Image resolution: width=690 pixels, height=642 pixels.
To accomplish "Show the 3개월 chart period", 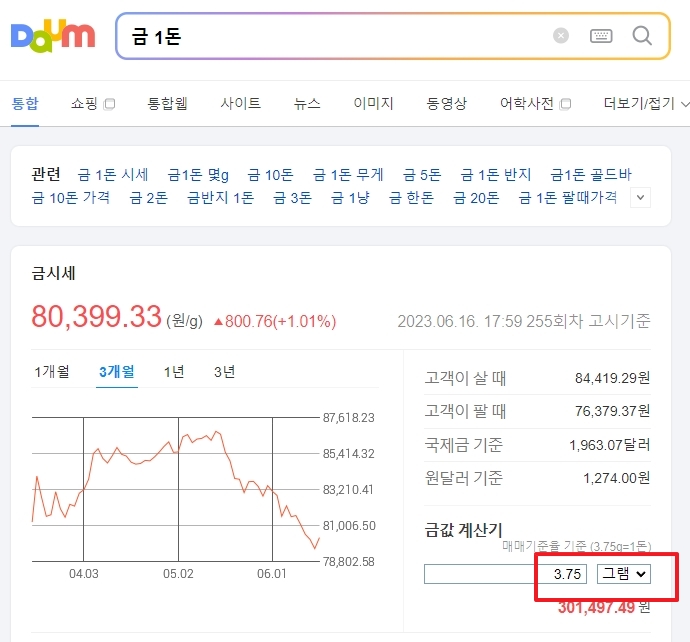I will tap(117, 372).
